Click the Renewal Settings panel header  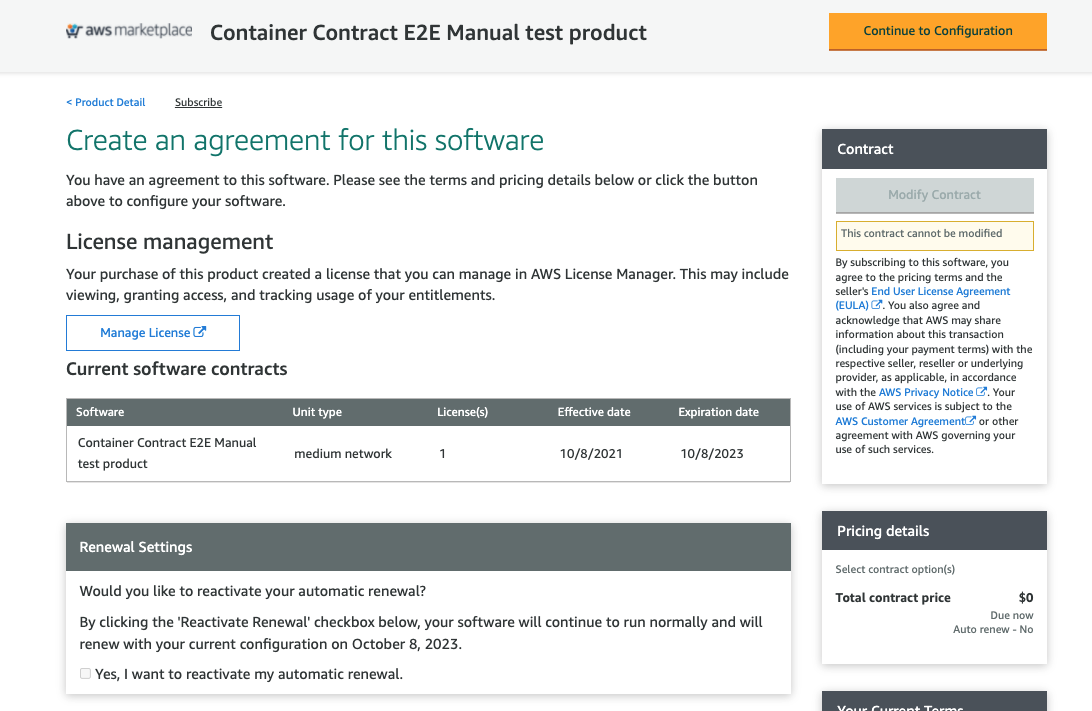click(x=428, y=547)
